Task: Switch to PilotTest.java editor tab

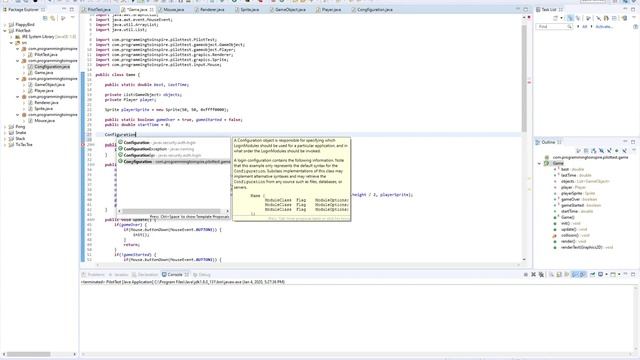Action: click(99, 9)
